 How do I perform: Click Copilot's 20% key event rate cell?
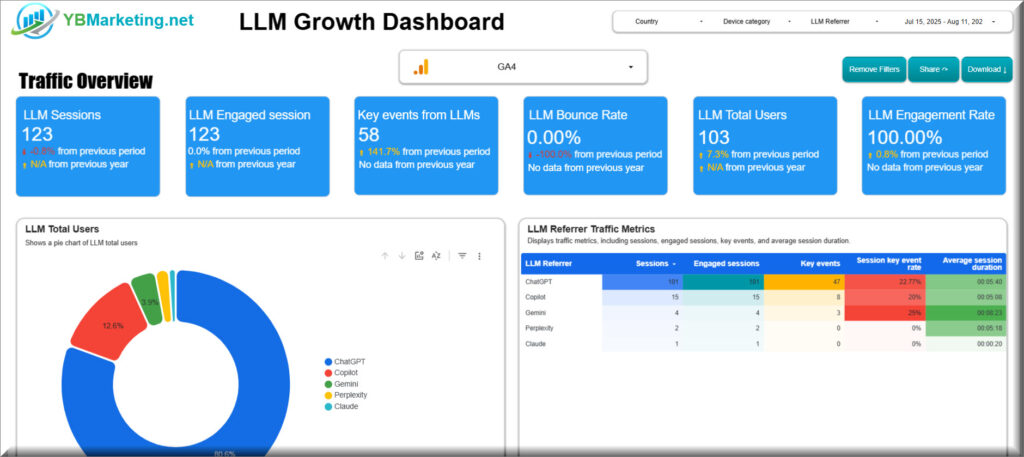click(x=885, y=297)
